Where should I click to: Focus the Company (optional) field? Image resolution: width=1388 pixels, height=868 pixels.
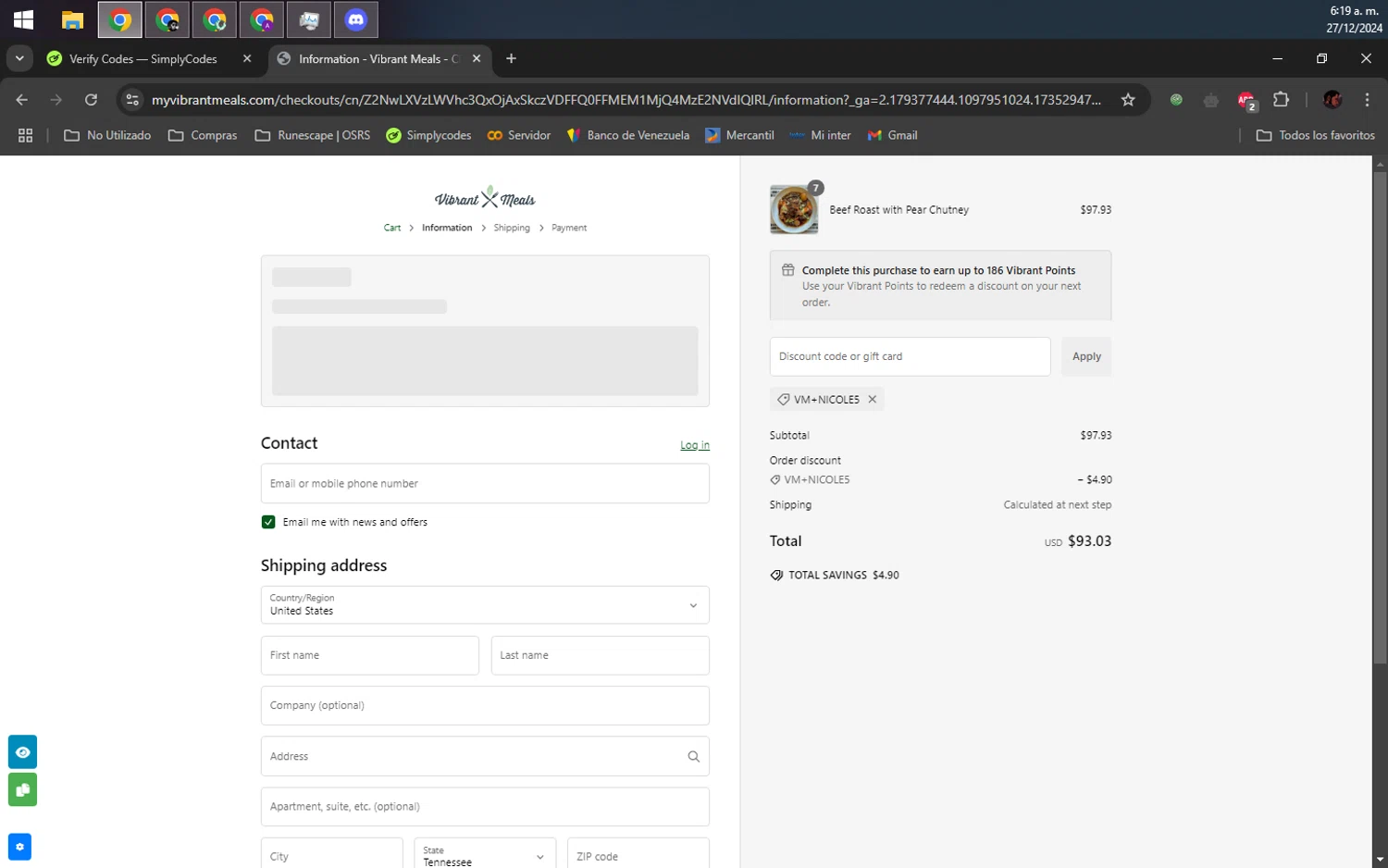pos(485,705)
